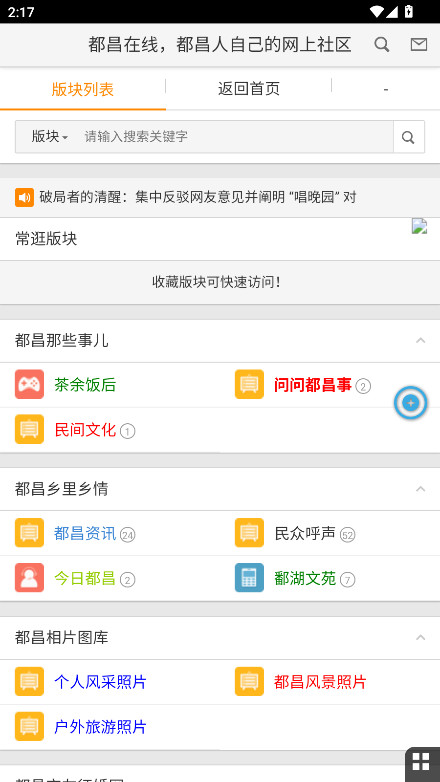Open the search magnifier in header
The image size is (440, 782).
point(382,45)
